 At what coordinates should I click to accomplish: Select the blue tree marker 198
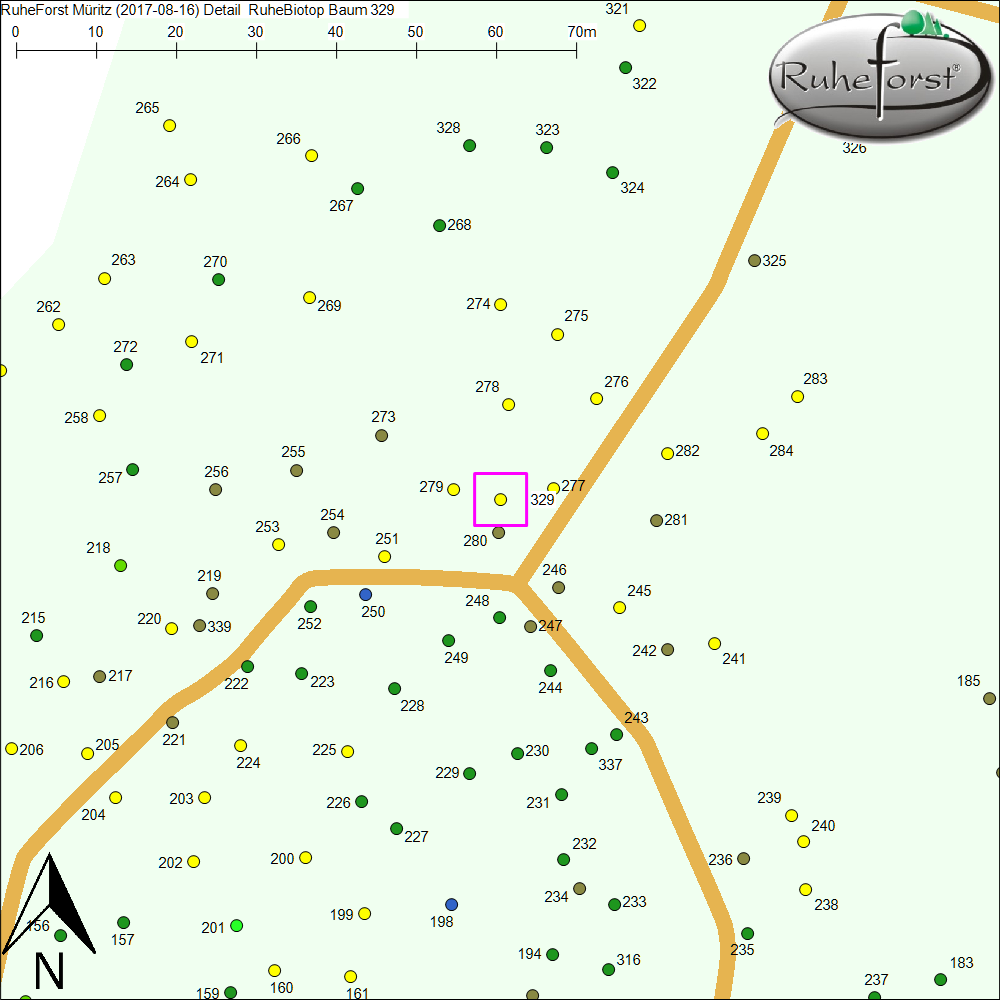(451, 904)
